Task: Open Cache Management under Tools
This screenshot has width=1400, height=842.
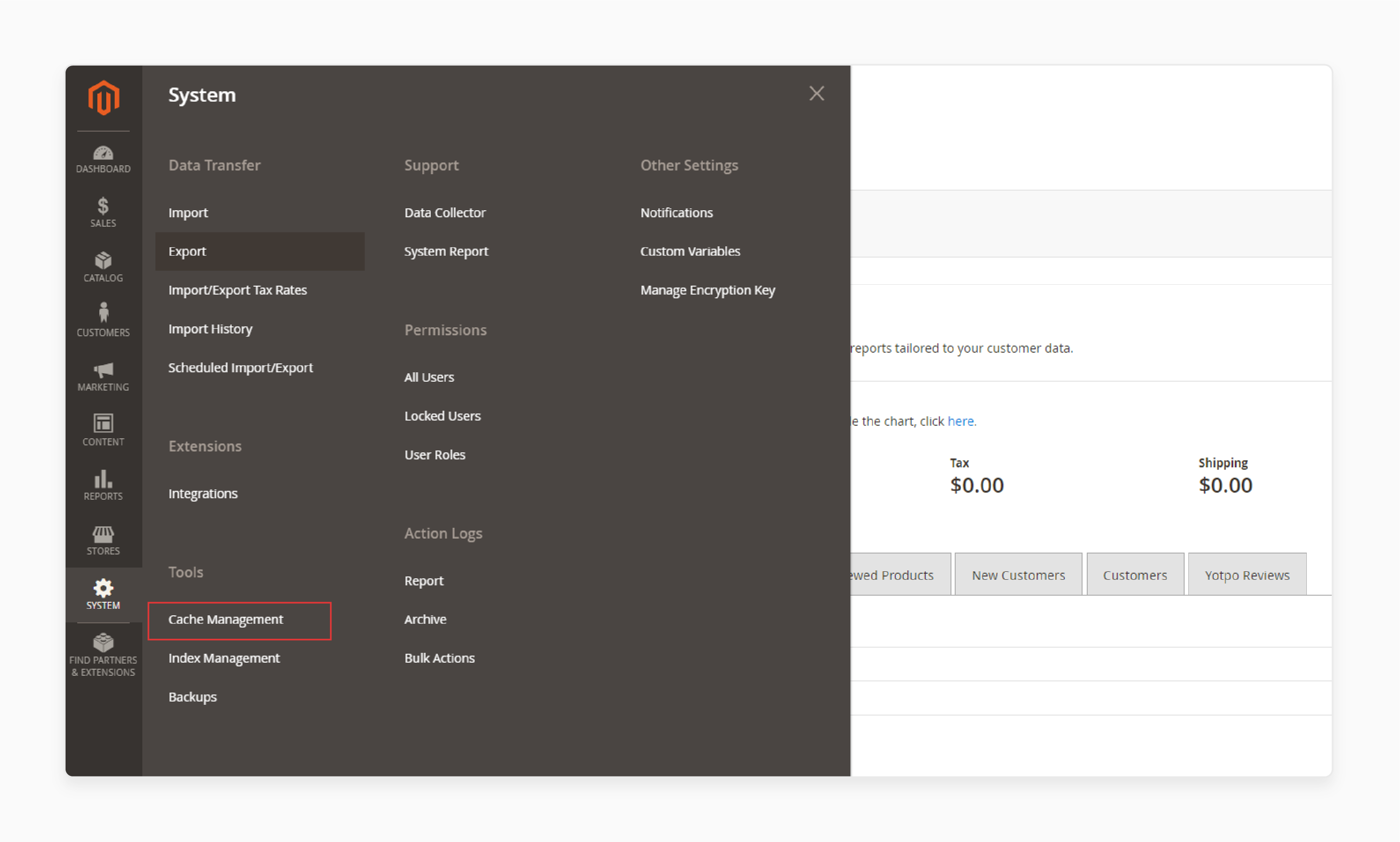Action: click(x=225, y=619)
